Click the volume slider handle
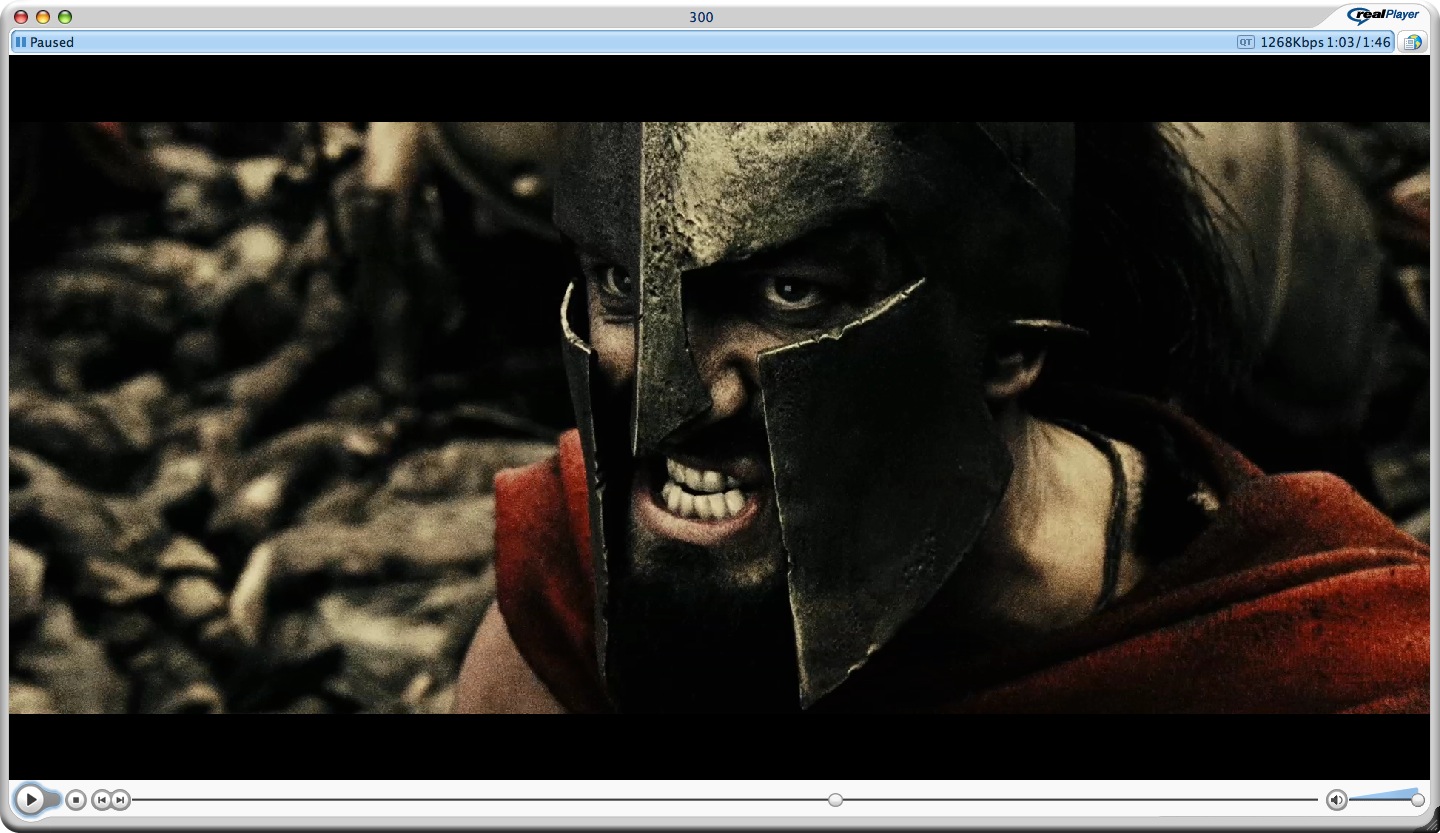The height and width of the screenshot is (833, 1440). (x=1418, y=800)
